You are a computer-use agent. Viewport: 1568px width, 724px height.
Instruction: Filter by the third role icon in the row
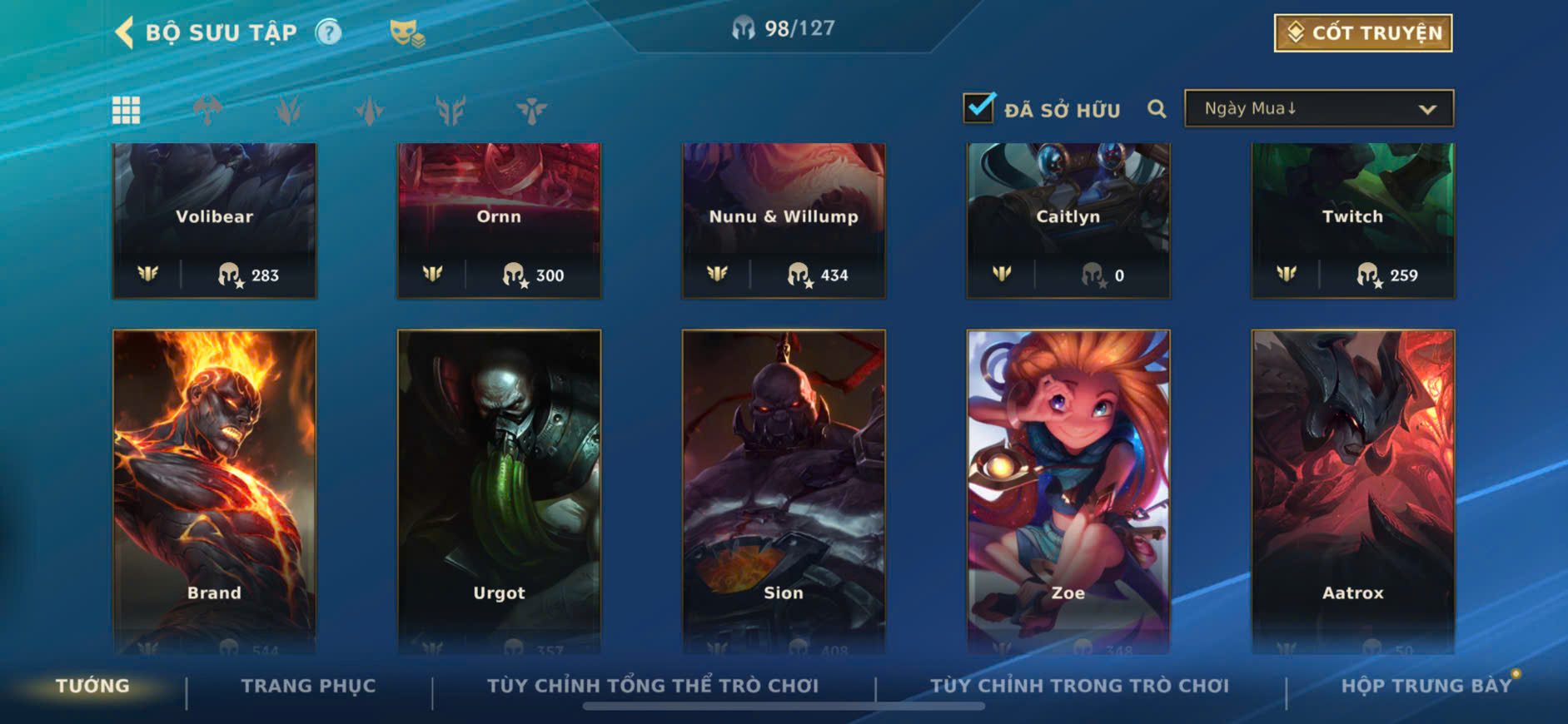[x=370, y=110]
